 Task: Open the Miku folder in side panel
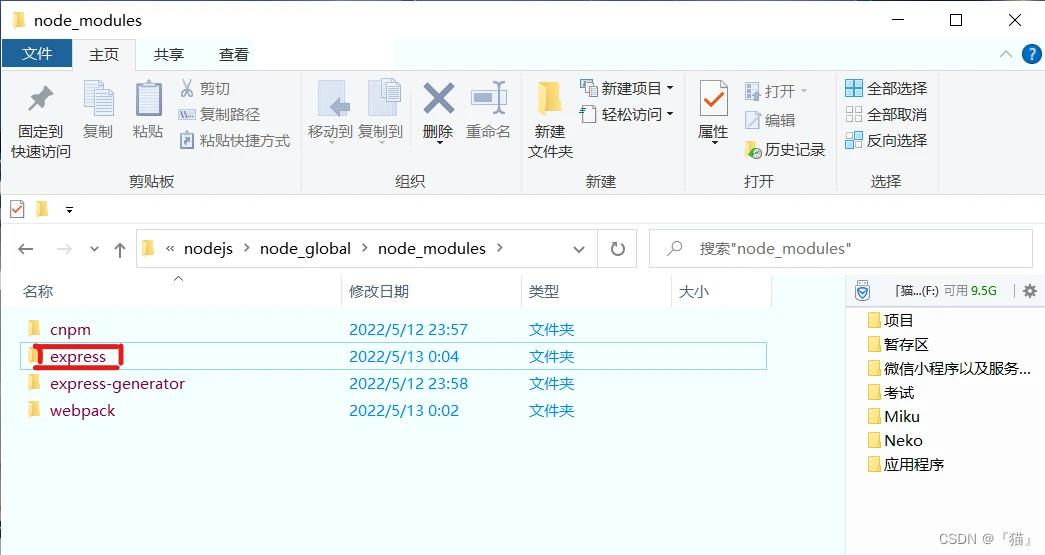pyautogui.click(x=901, y=417)
